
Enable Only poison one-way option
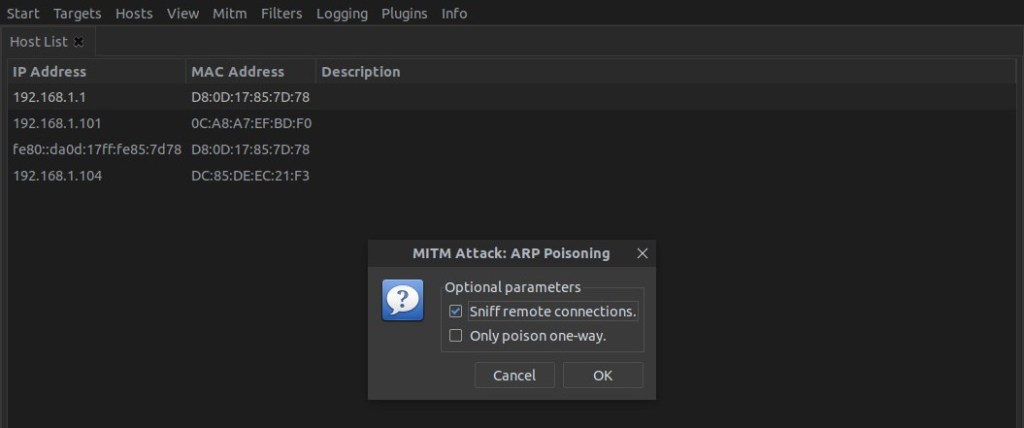click(456, 336)
